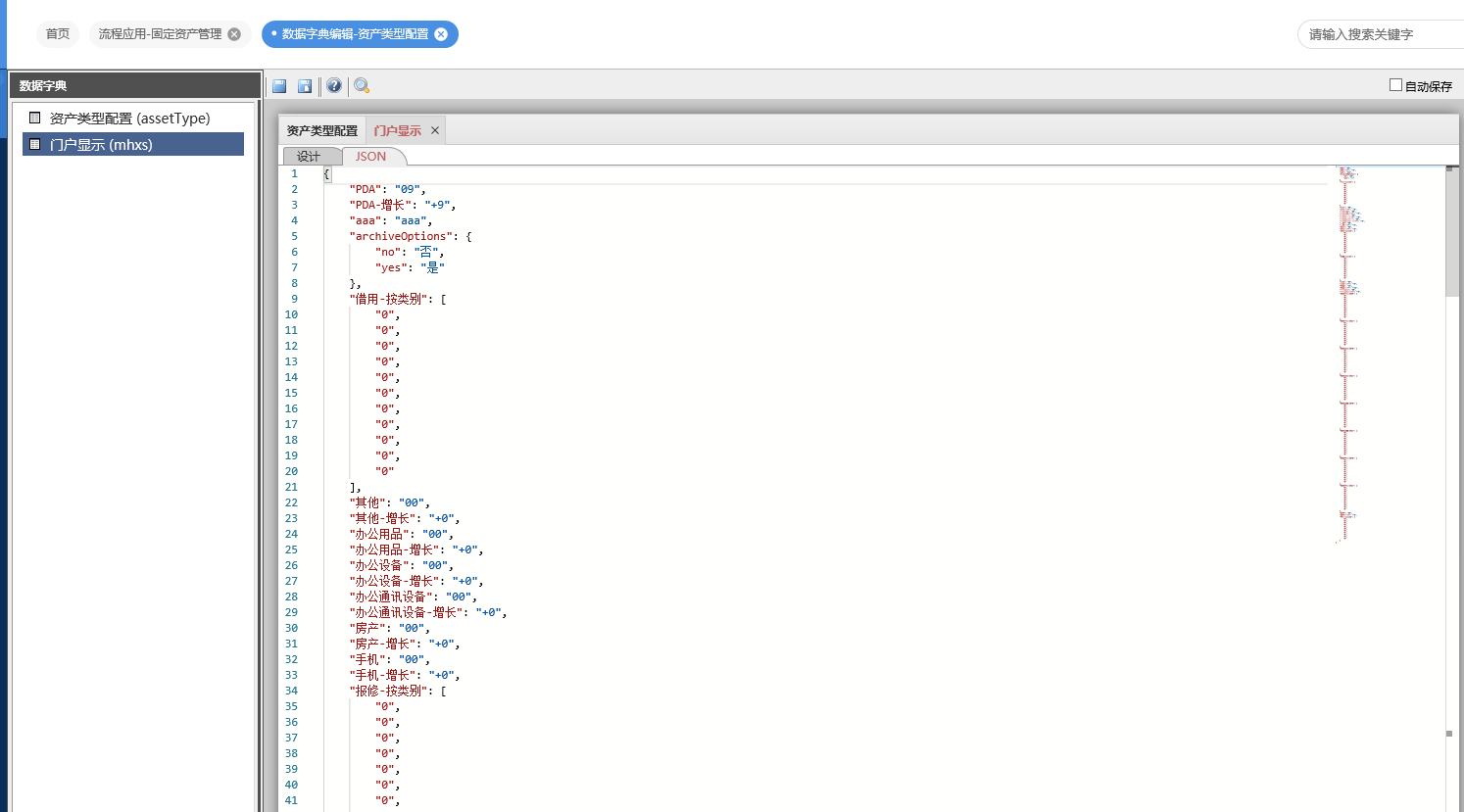
Task: Click the 数据字典 panel header
Action: (x=135, y=85)
